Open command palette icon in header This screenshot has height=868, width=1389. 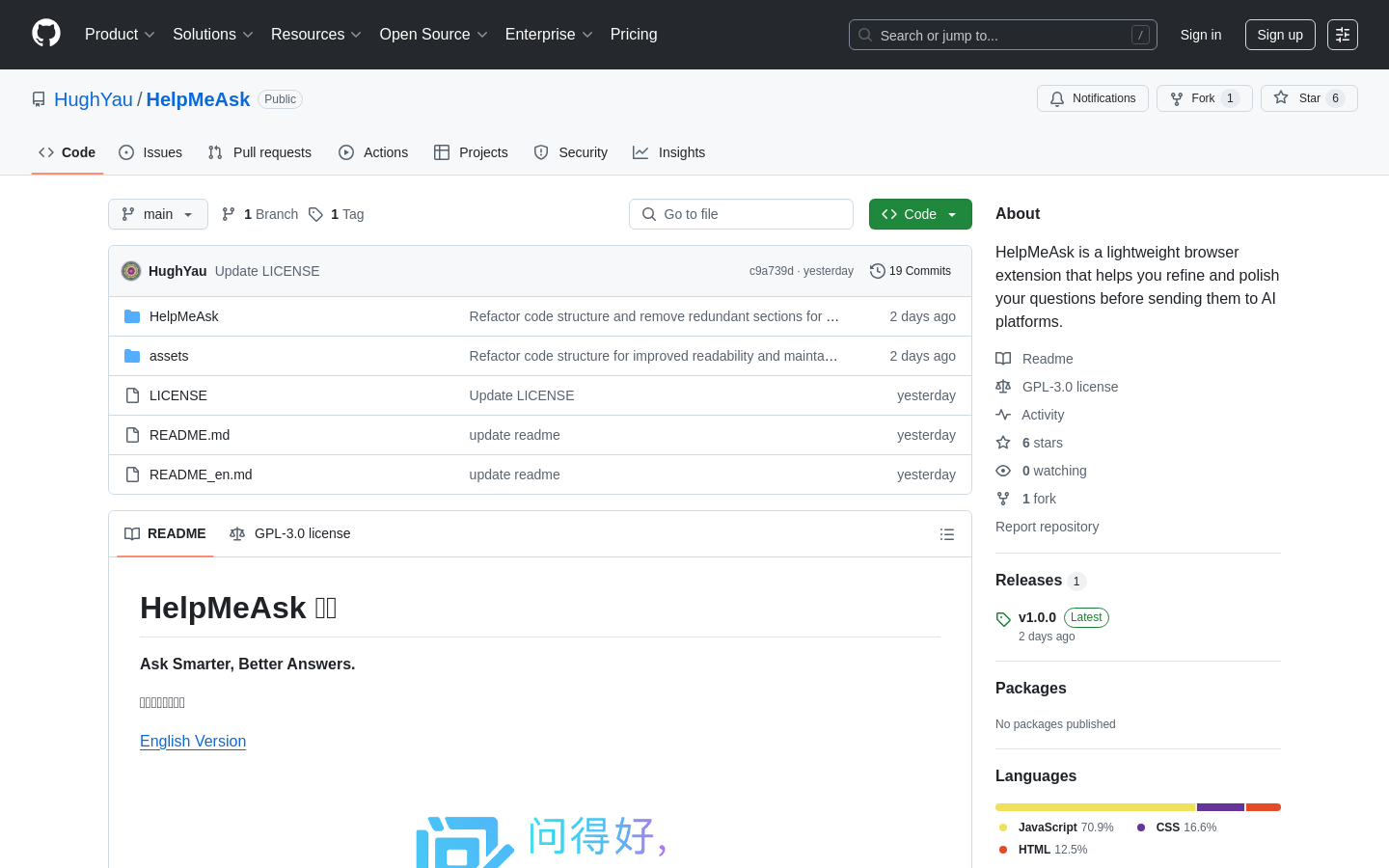(x=1342, y=35)
